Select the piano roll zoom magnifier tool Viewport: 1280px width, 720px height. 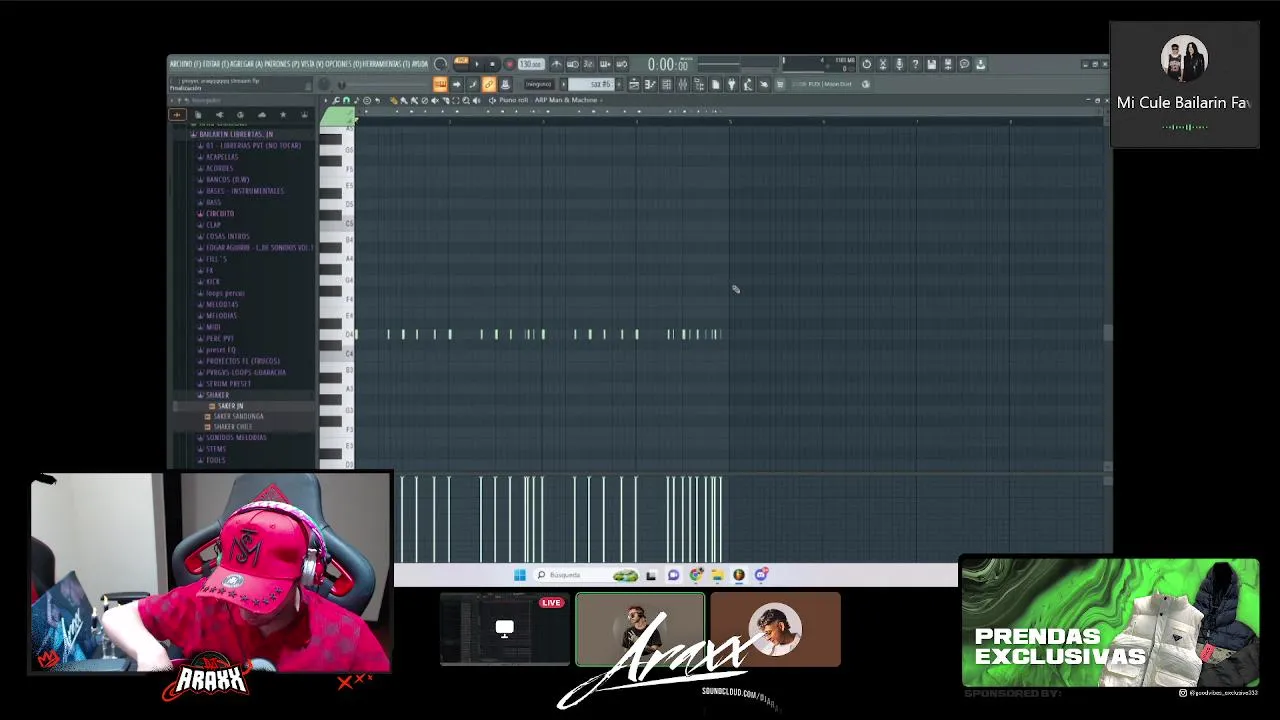tap(466, 100)
